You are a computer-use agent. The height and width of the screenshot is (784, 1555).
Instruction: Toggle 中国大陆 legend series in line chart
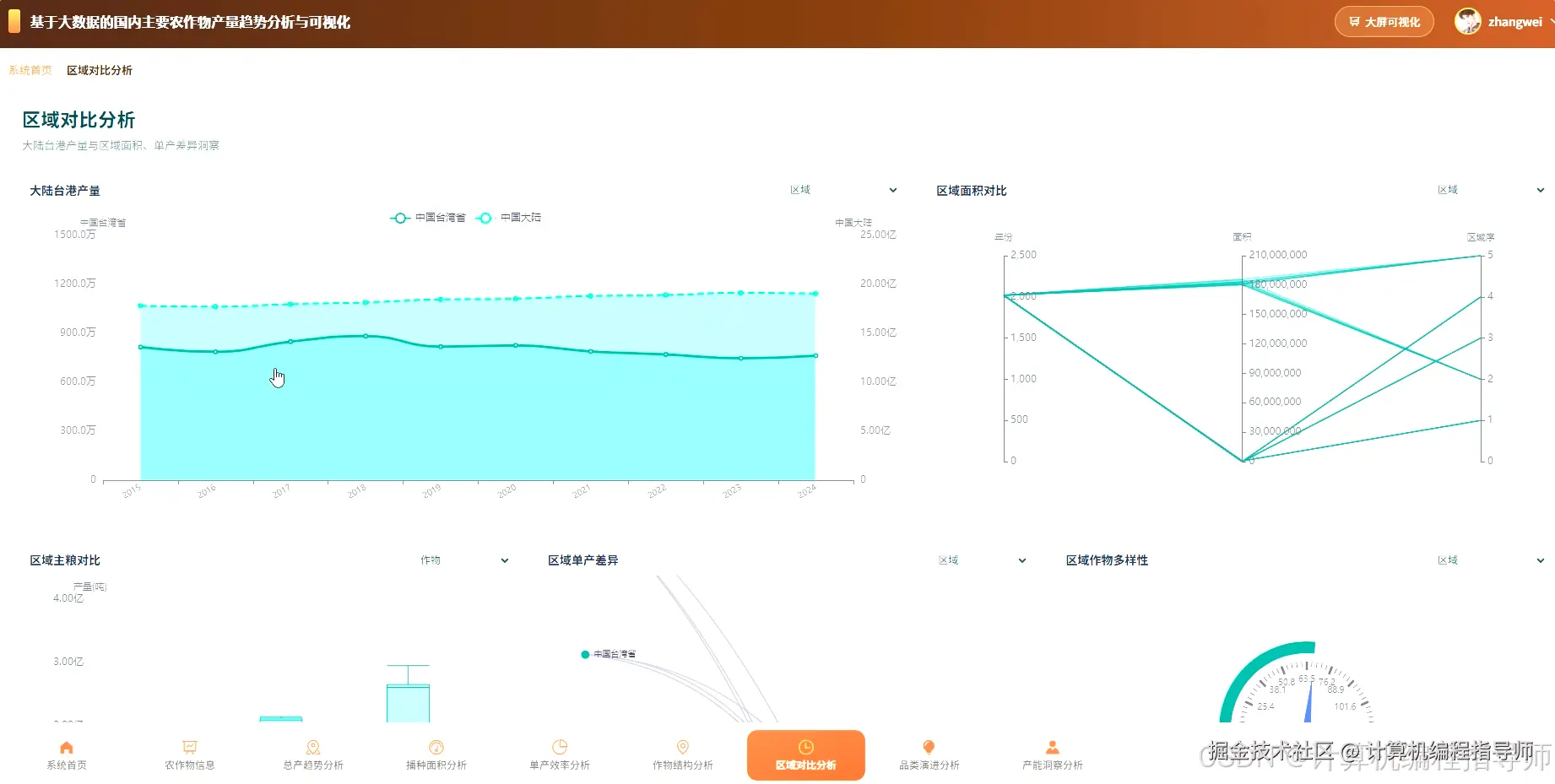(509, 218)
